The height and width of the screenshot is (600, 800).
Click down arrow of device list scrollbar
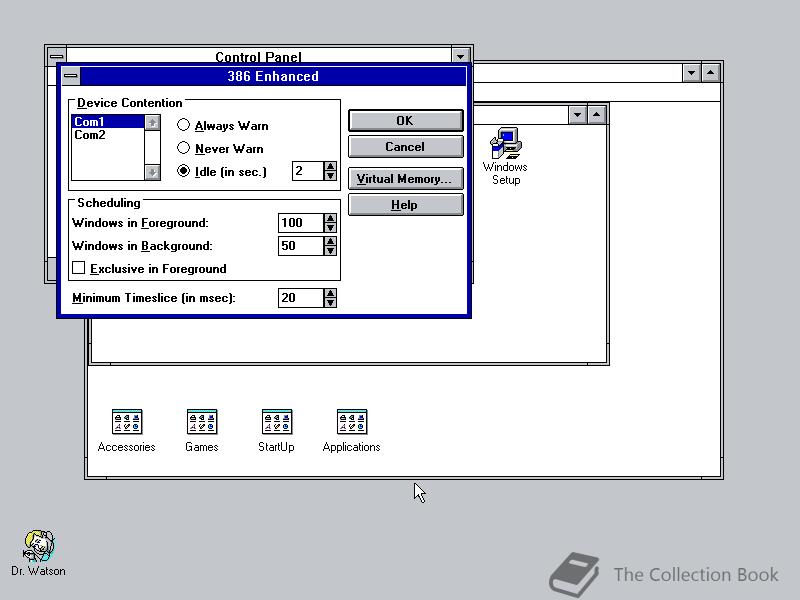pos(152,172)
